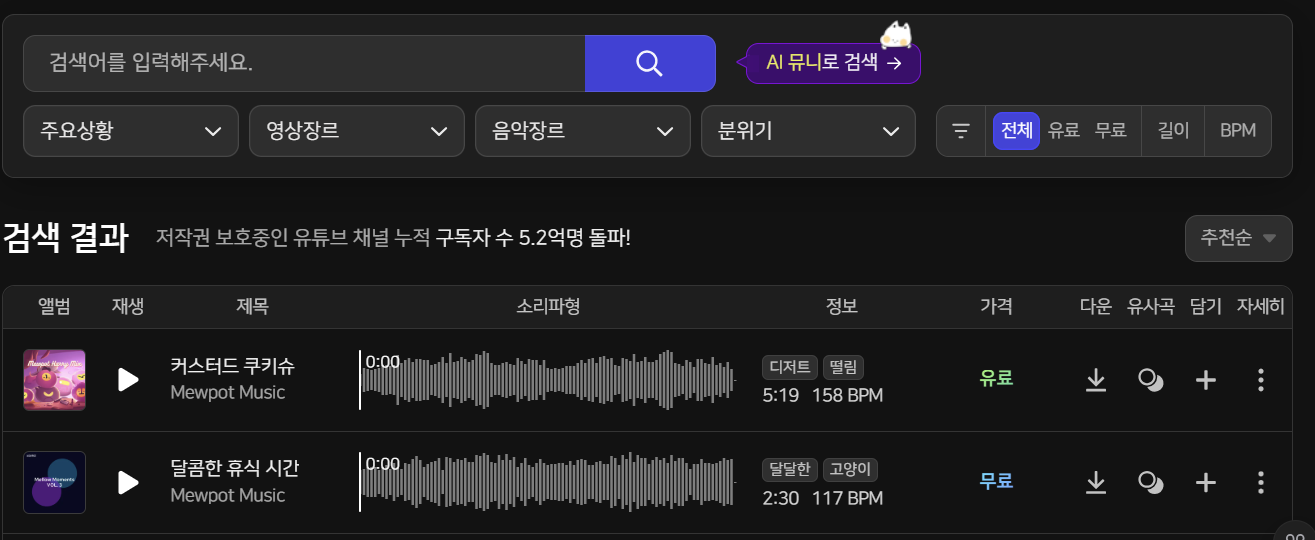
Task: Open the filter lines icon
Action: [961, 131]
